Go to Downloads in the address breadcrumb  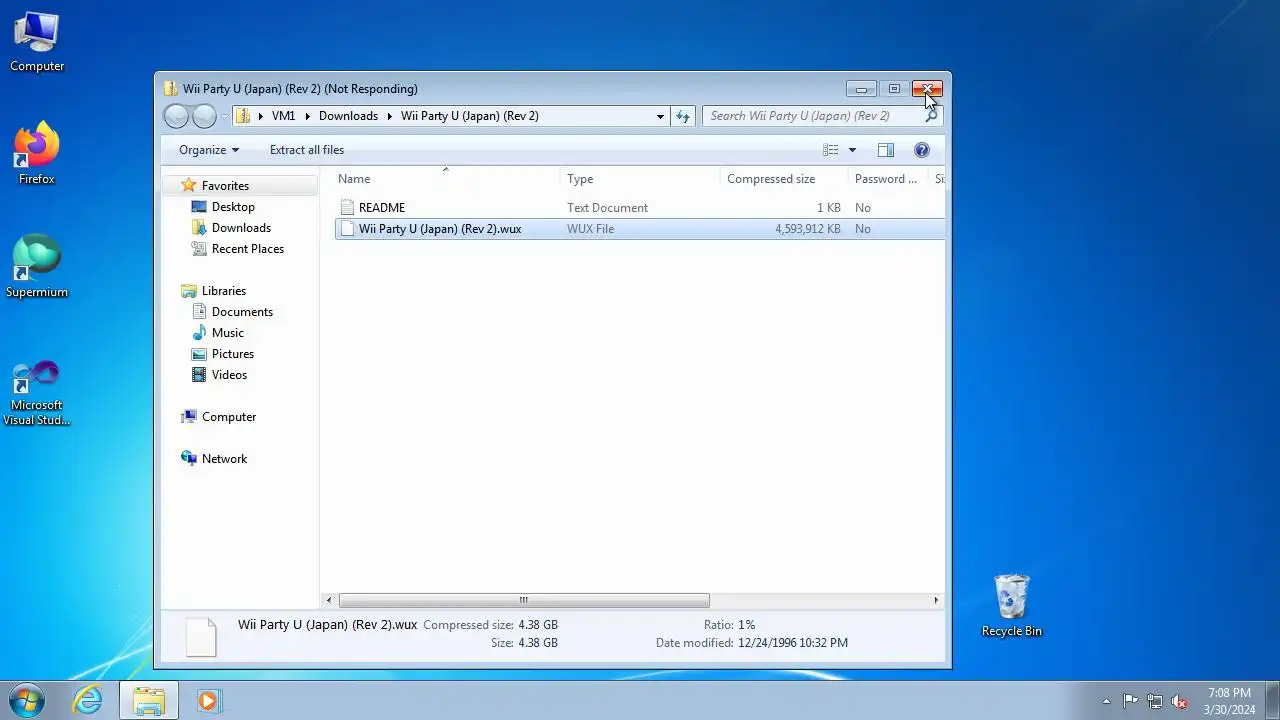[348, 116]
